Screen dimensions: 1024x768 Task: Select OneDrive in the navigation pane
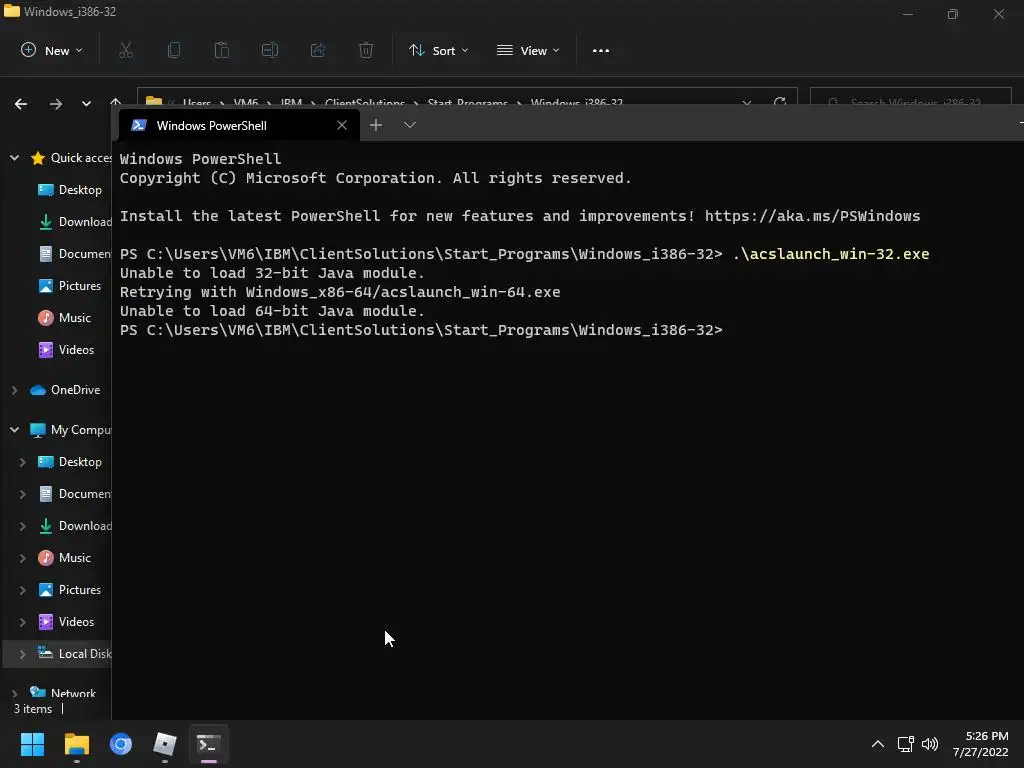click(x=75, y=390)
